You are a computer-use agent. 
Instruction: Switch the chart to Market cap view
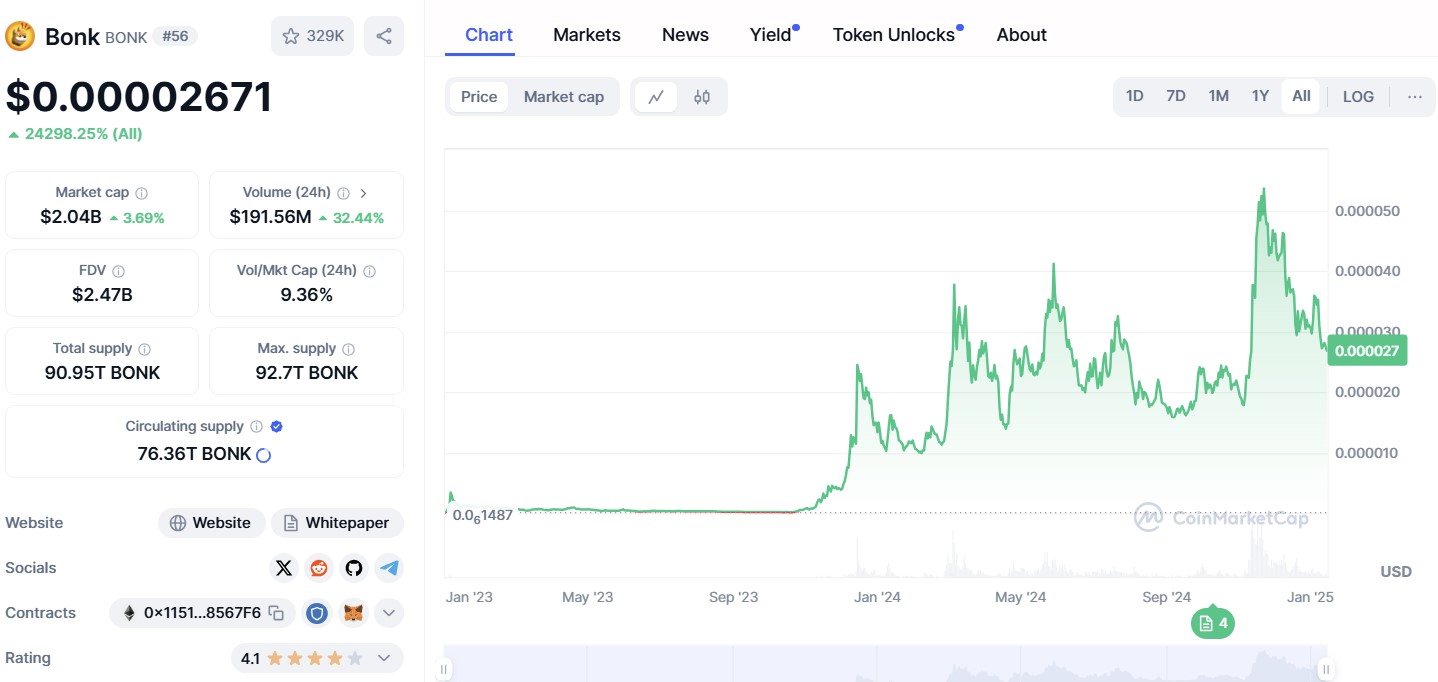tap(563, 96)
